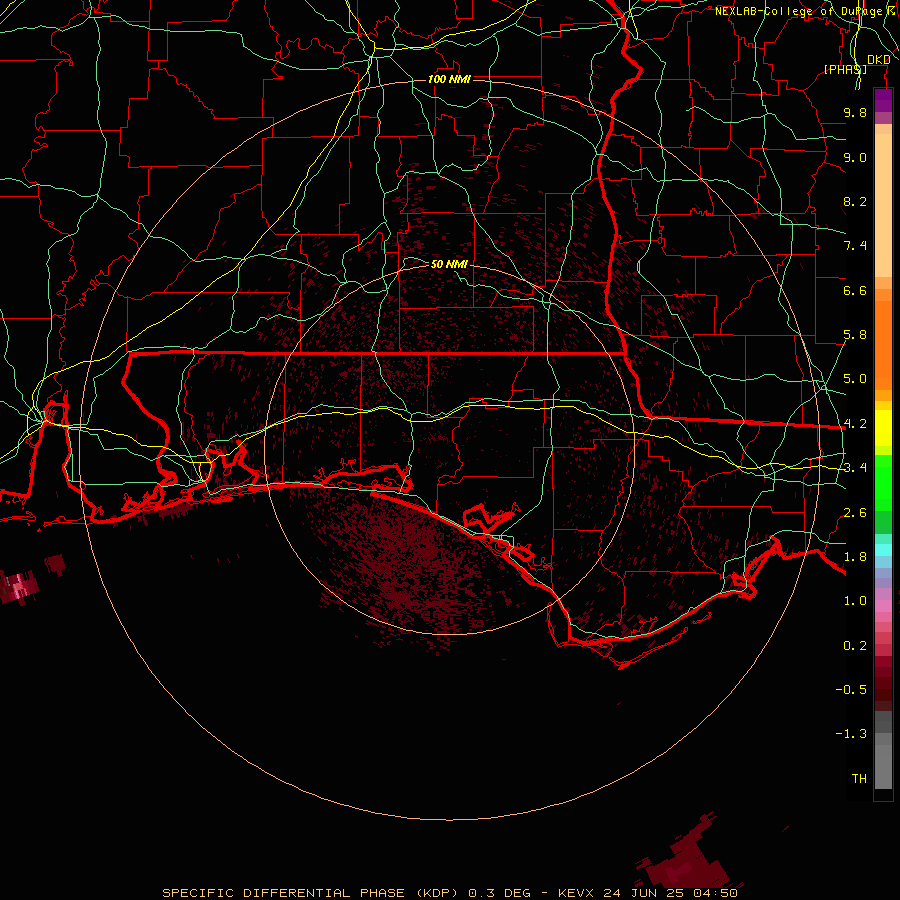Click the "SPECIFIC DIFFERENTIAL PHASE (KDP)" caption

pyautogui.click(x=311, y=893)
